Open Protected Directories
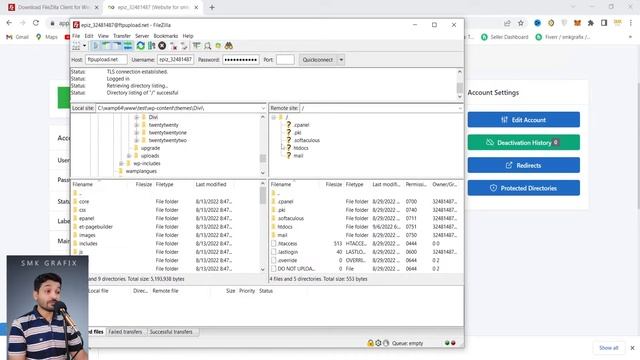This screenshot has width=640, height=360. coord(524,188)
